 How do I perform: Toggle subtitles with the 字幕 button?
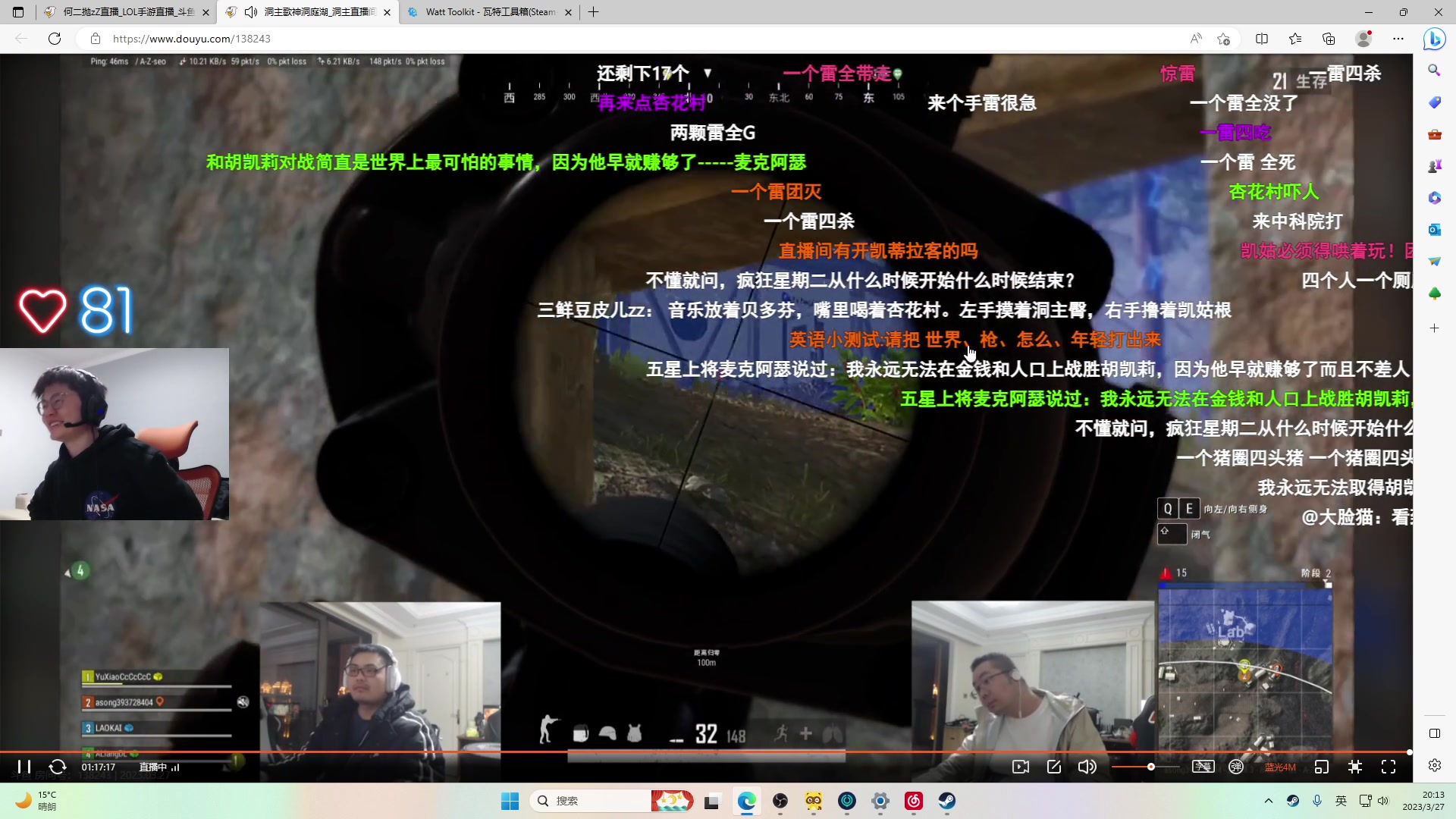[x=1204, y=767]
